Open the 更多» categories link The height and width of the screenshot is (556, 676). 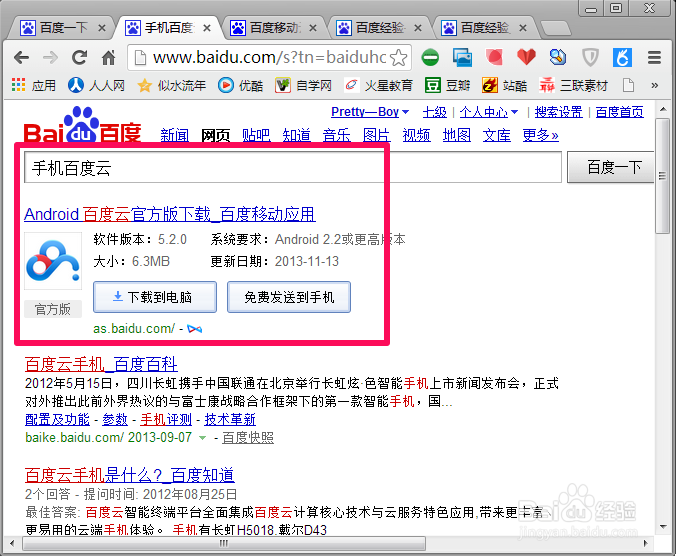coord(541,135)
